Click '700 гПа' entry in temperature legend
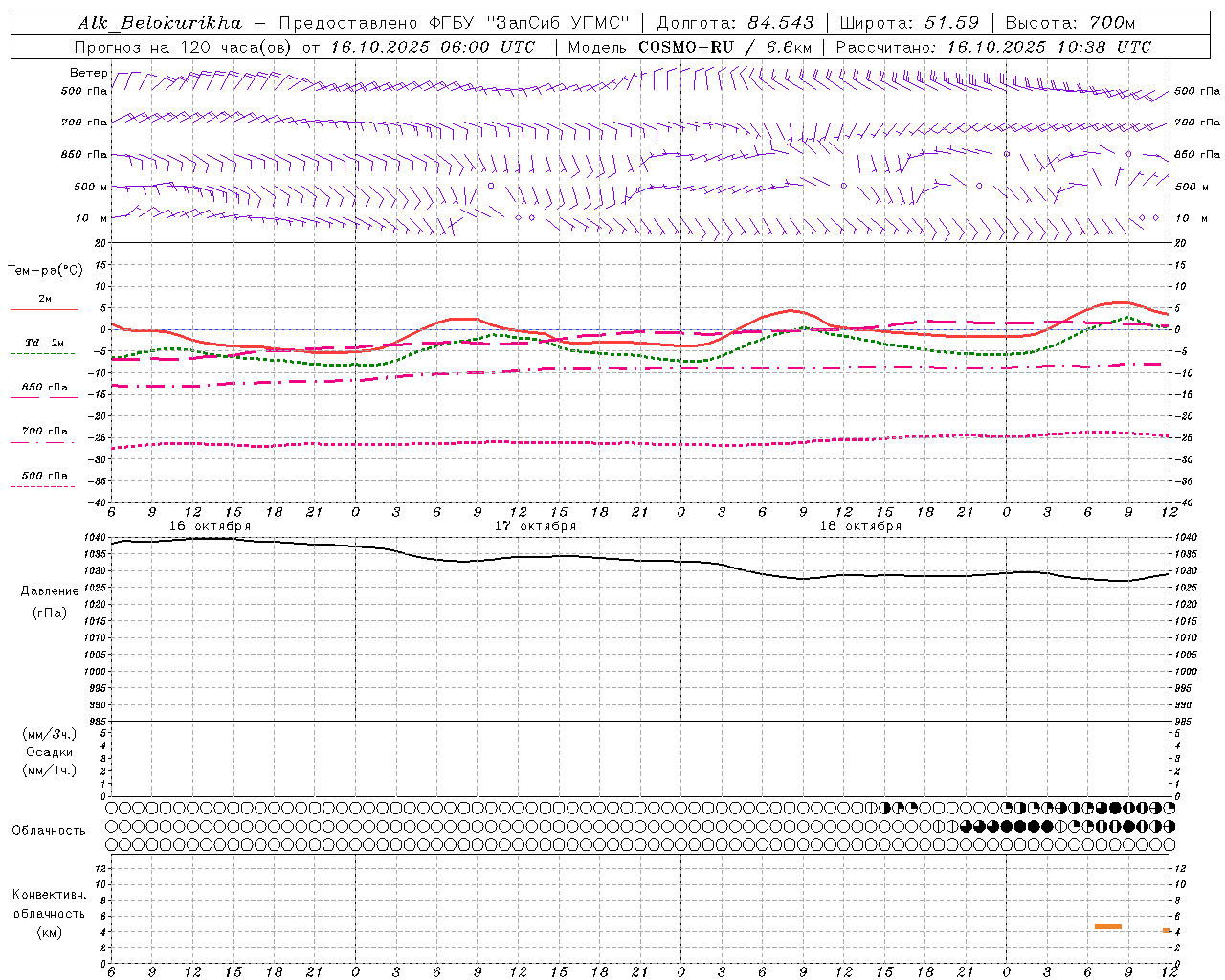The image size is (1225, 980). pyautogui.click(x=45, y=432)
